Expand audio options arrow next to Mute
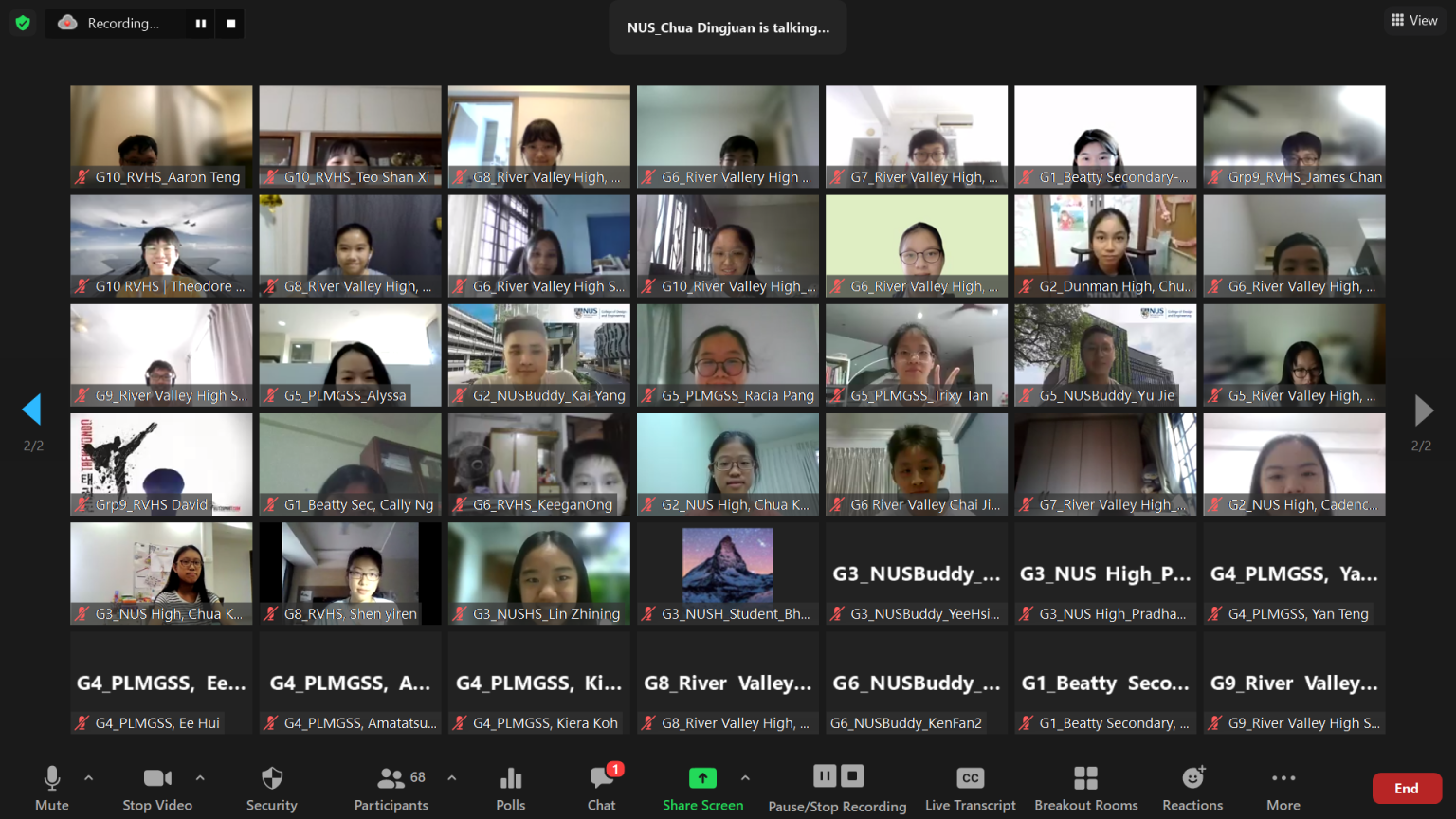The image size is (1456, 819). tap(89, 777)
